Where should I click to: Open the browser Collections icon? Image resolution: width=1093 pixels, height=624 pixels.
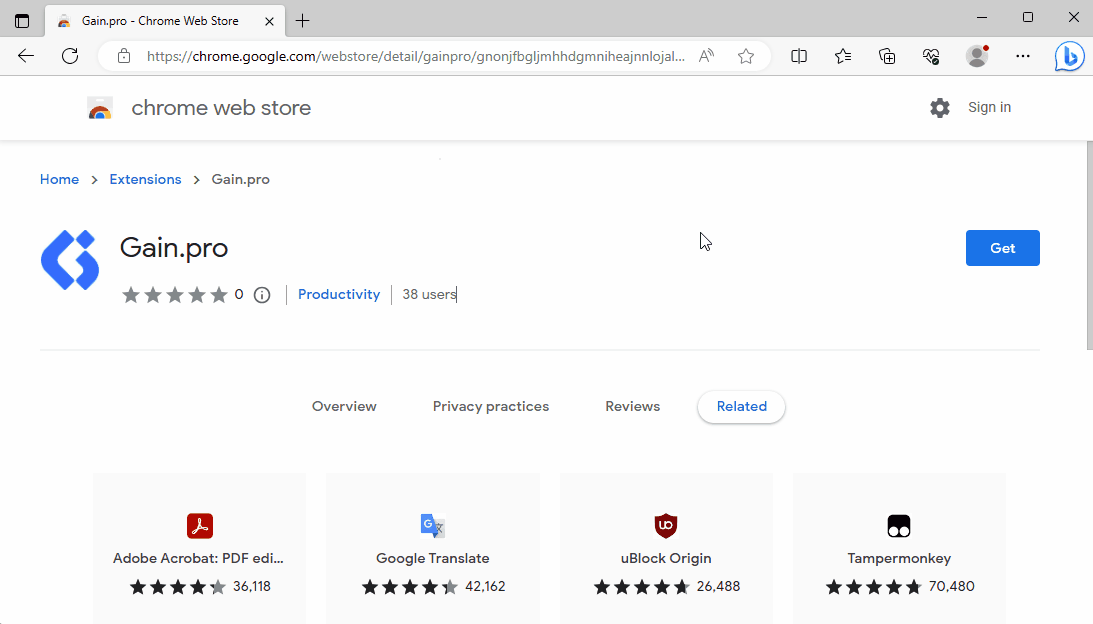pos(887,56)
